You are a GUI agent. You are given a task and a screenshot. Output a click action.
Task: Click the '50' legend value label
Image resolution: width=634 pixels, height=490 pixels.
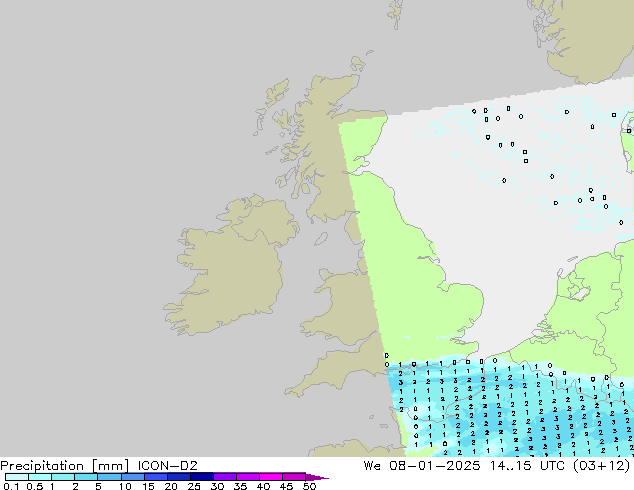click(x=310, y=486)
